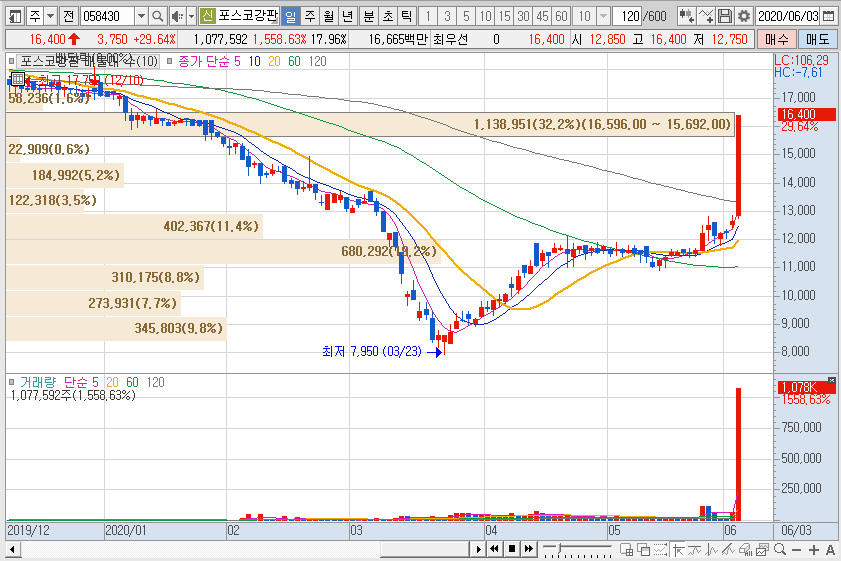The height and width of the screenshot is (561, 841).
Task: Rewind the chart replay
Action: pyautogui.click(x=495, y=549)
